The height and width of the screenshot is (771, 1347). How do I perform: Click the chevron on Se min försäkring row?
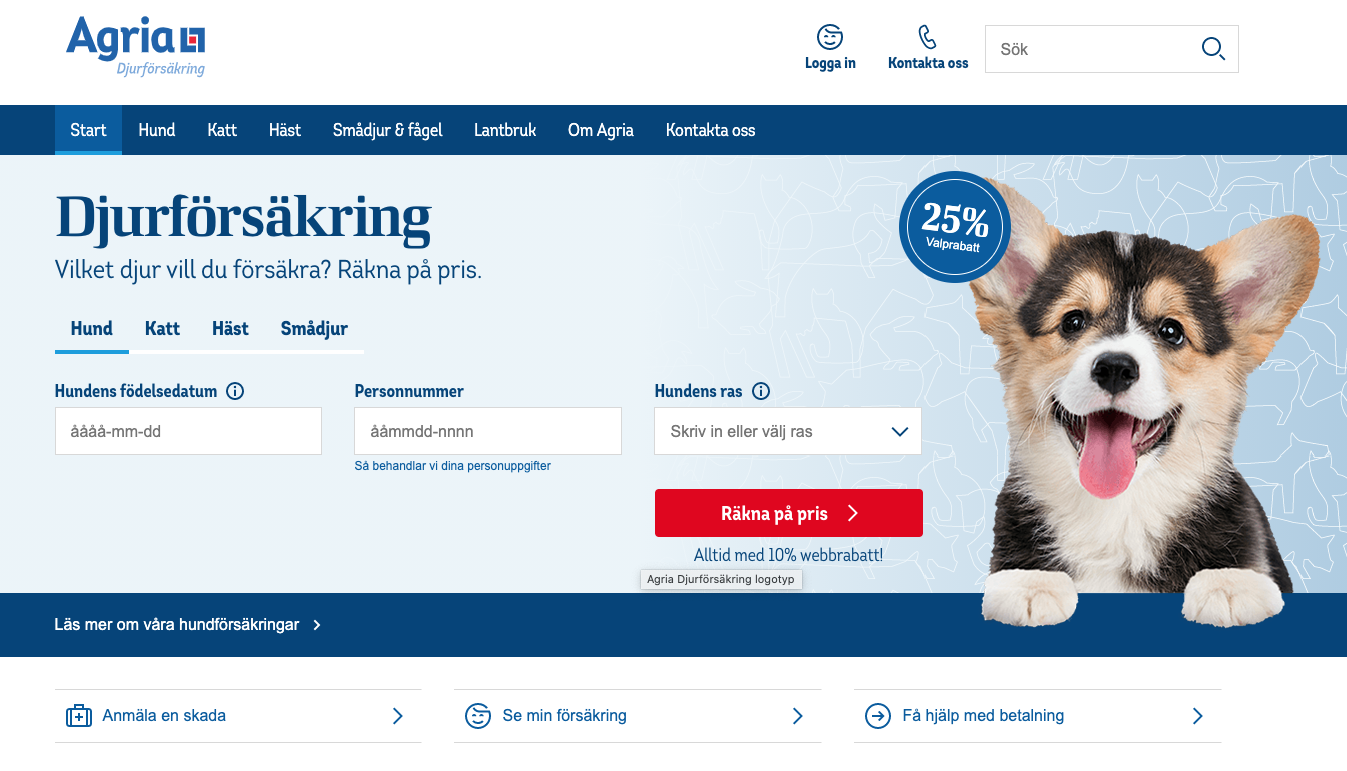(x=798, y=716)
